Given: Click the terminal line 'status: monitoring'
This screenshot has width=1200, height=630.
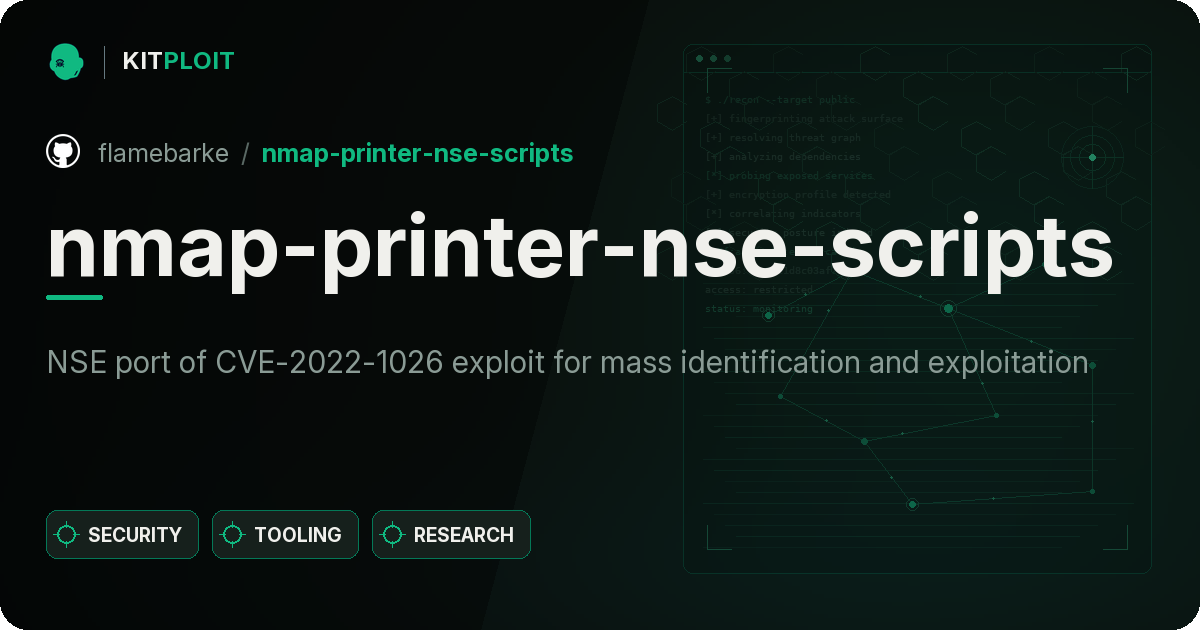Looking at the screenshot, I should pyautogui.click(x=759, y=309).
